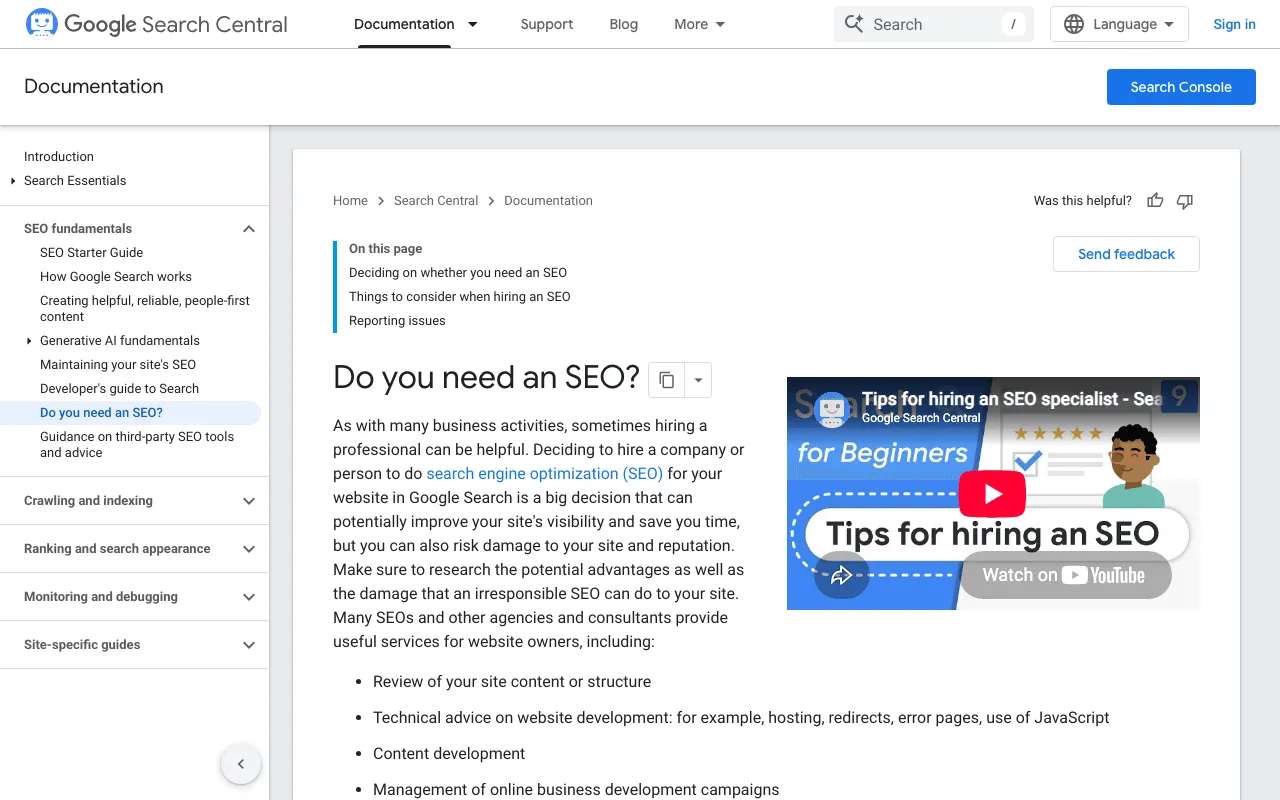
Task: Jump to Deciding on whether you need an SEO
Action: 458,273
